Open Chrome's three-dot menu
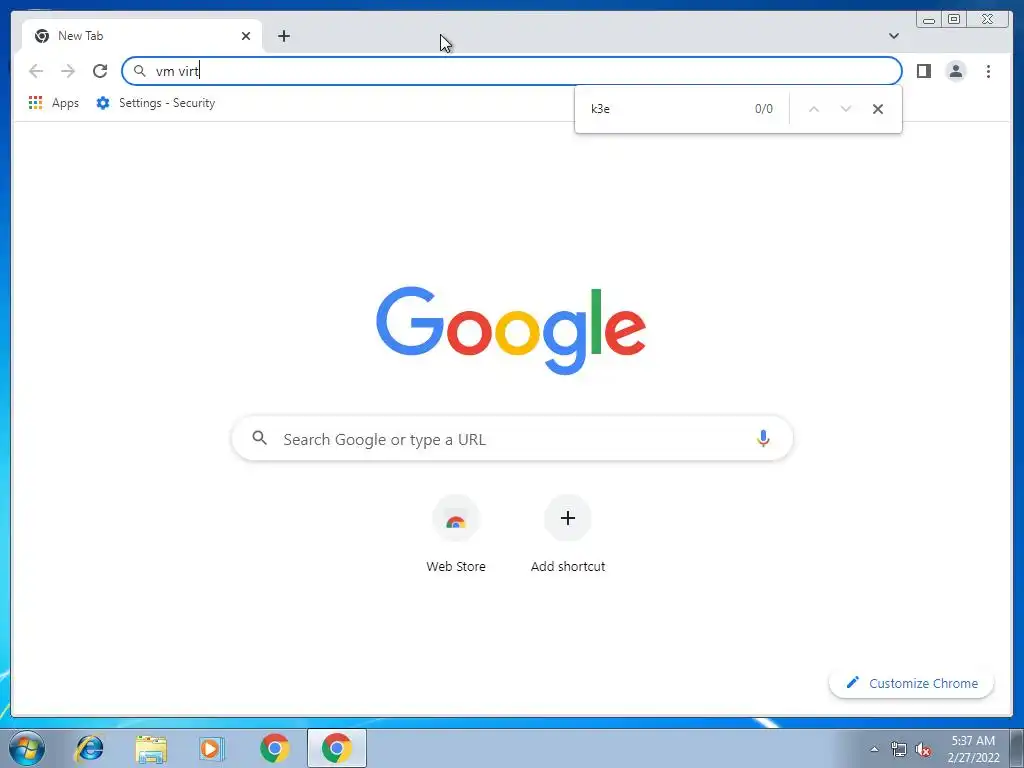This screenshot has height=768, width=1024. click(988, 71)
